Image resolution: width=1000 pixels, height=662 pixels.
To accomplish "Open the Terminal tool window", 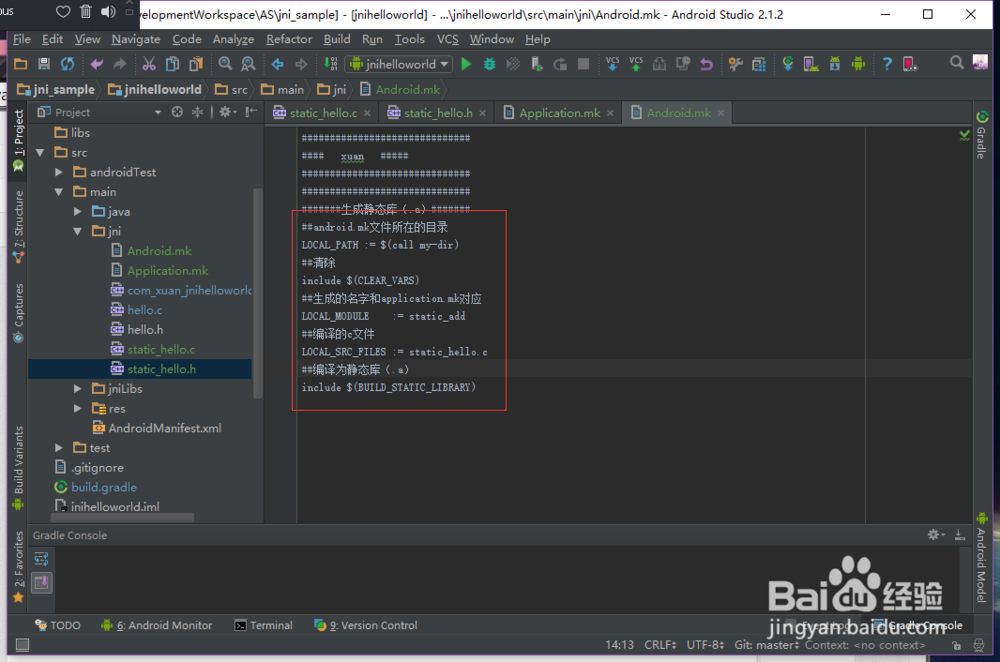I will pyautogui.click(x=264, y=625).
